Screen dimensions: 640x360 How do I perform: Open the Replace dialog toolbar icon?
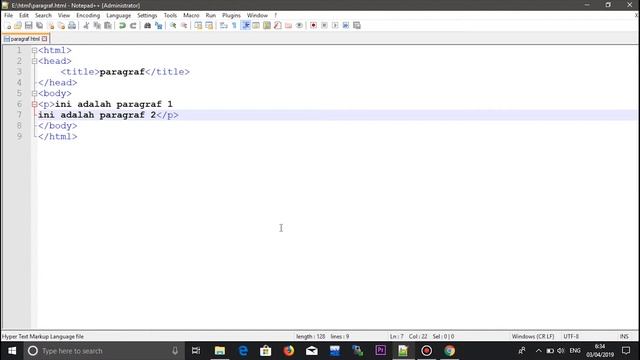158,25
